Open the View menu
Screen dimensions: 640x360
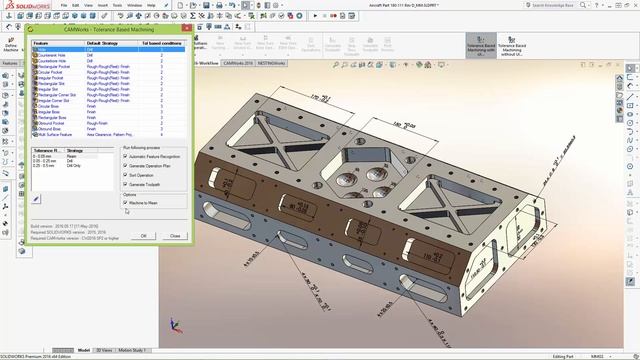88,5
